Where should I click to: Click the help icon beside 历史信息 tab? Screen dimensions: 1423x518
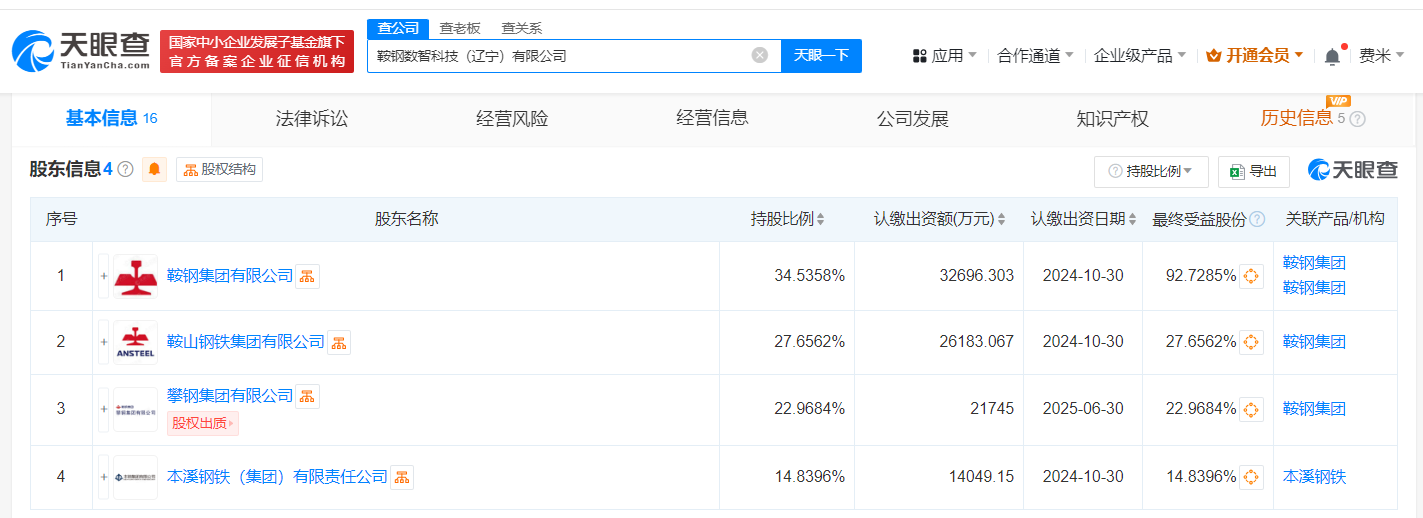(x=1357, y=119)
